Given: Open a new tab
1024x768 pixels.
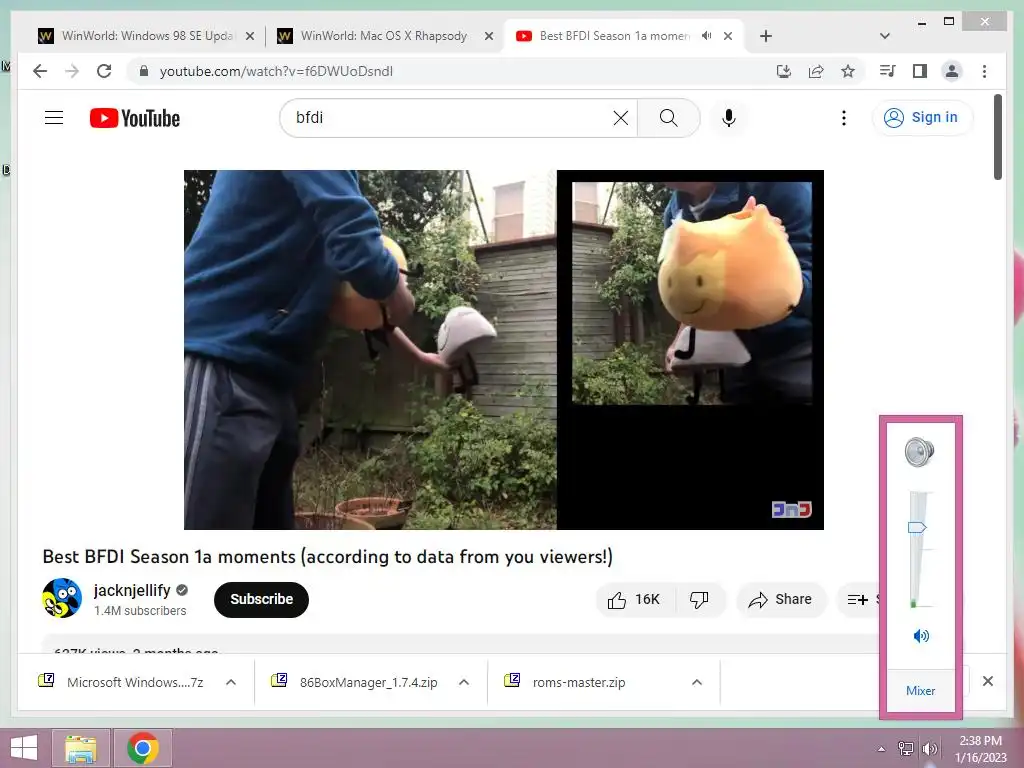Looking at the screenshot, I should point(766,36).
